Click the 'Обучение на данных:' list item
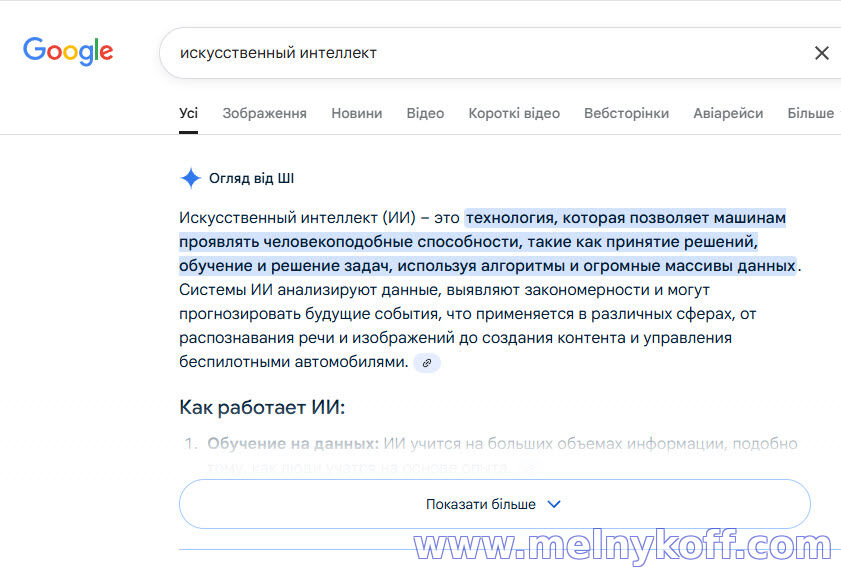The image size is (841, 577). tap(293, 443)
